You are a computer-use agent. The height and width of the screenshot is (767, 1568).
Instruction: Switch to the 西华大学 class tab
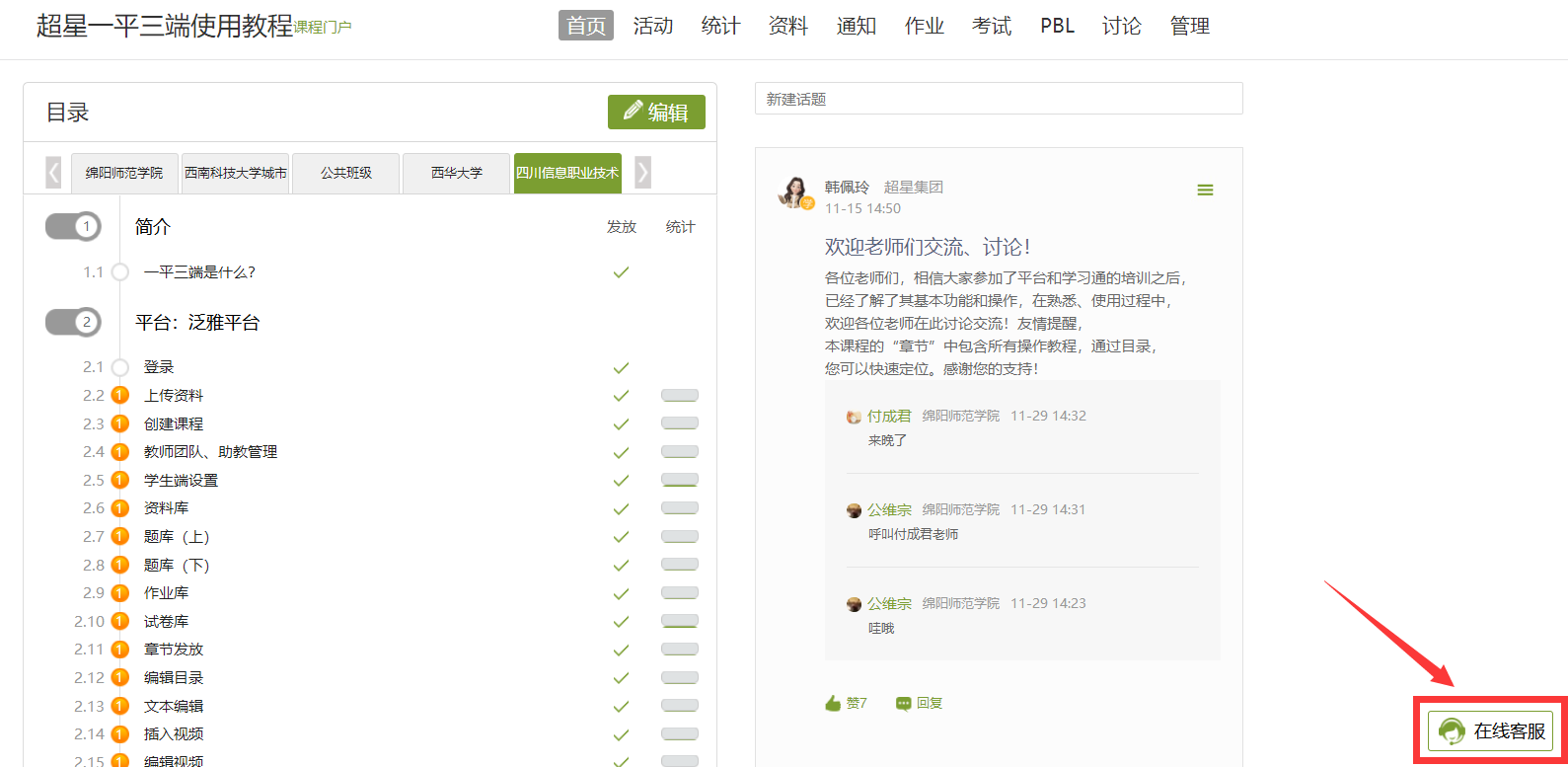point(457,173)
